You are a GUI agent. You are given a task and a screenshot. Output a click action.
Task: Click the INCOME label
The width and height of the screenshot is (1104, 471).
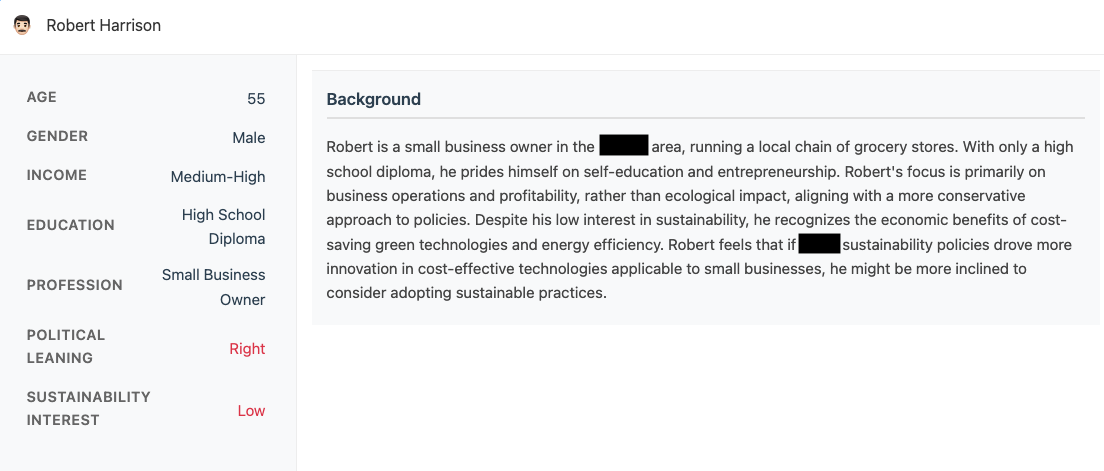56,175
